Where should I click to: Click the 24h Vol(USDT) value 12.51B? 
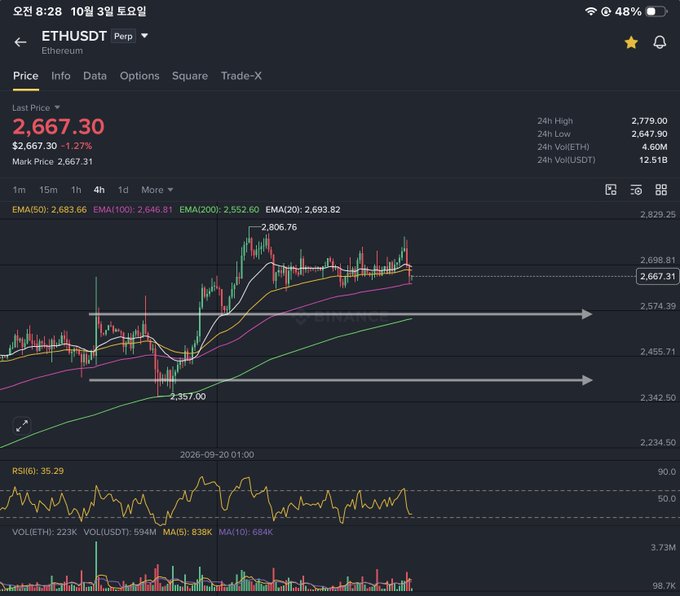pyautogui.click(x=653, y=160)
